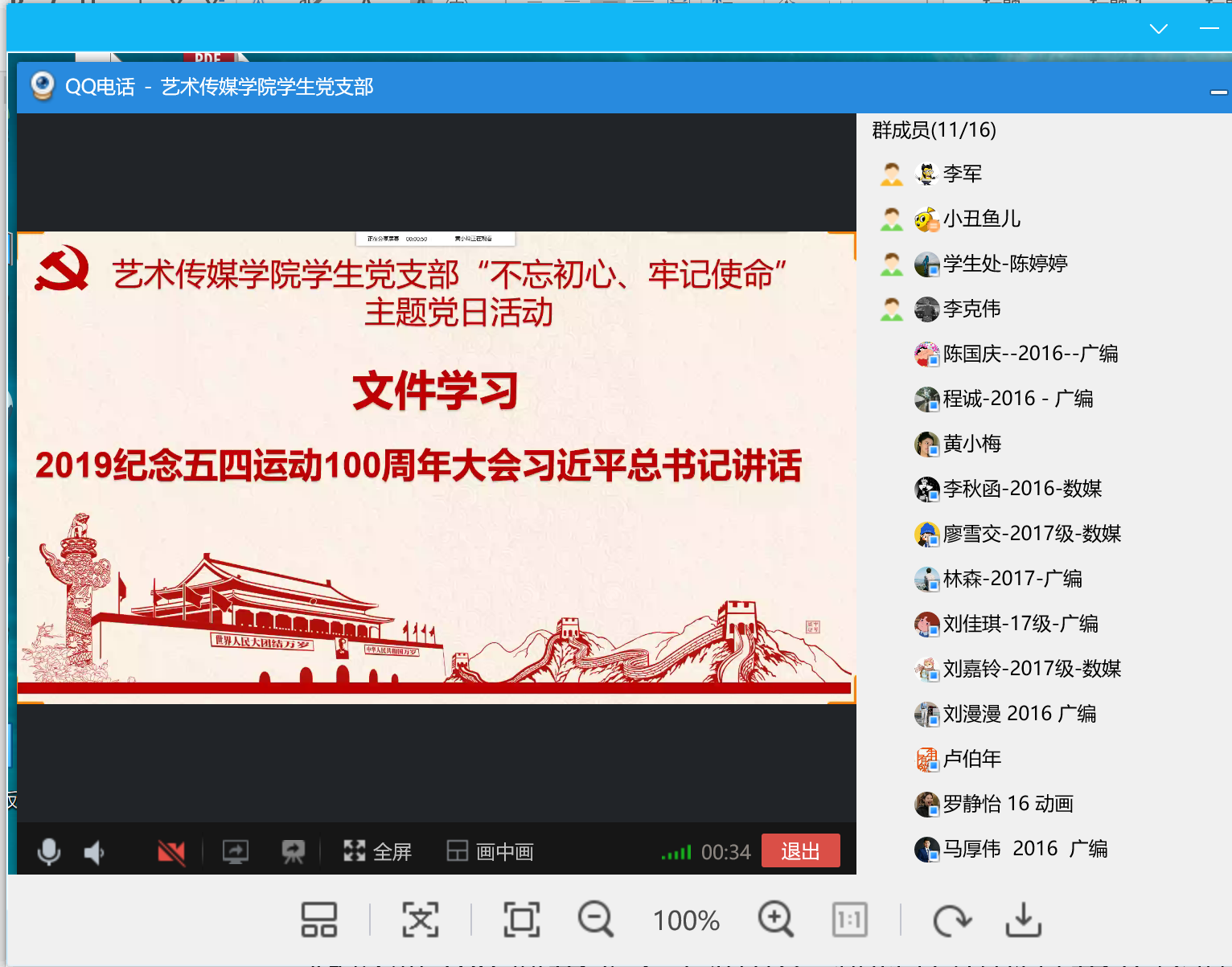This screenshot has height=967, width=1232.
Task: Click the presentation demo whiteboard icon
Action: pyautogui.click(x=294, y=851)
